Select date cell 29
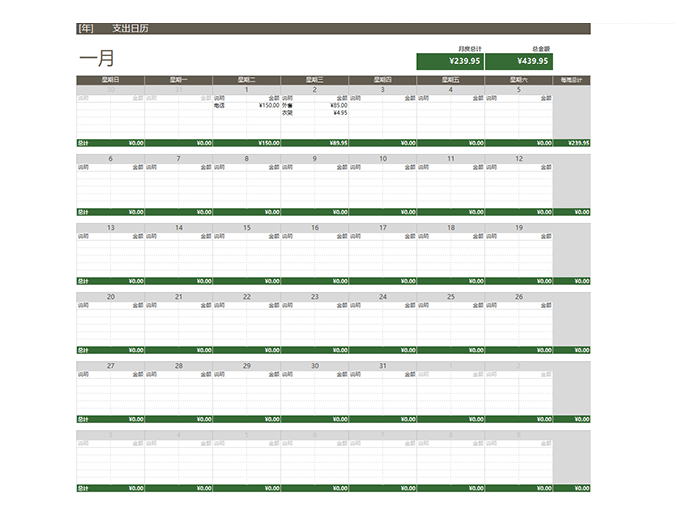 [247, 366]
